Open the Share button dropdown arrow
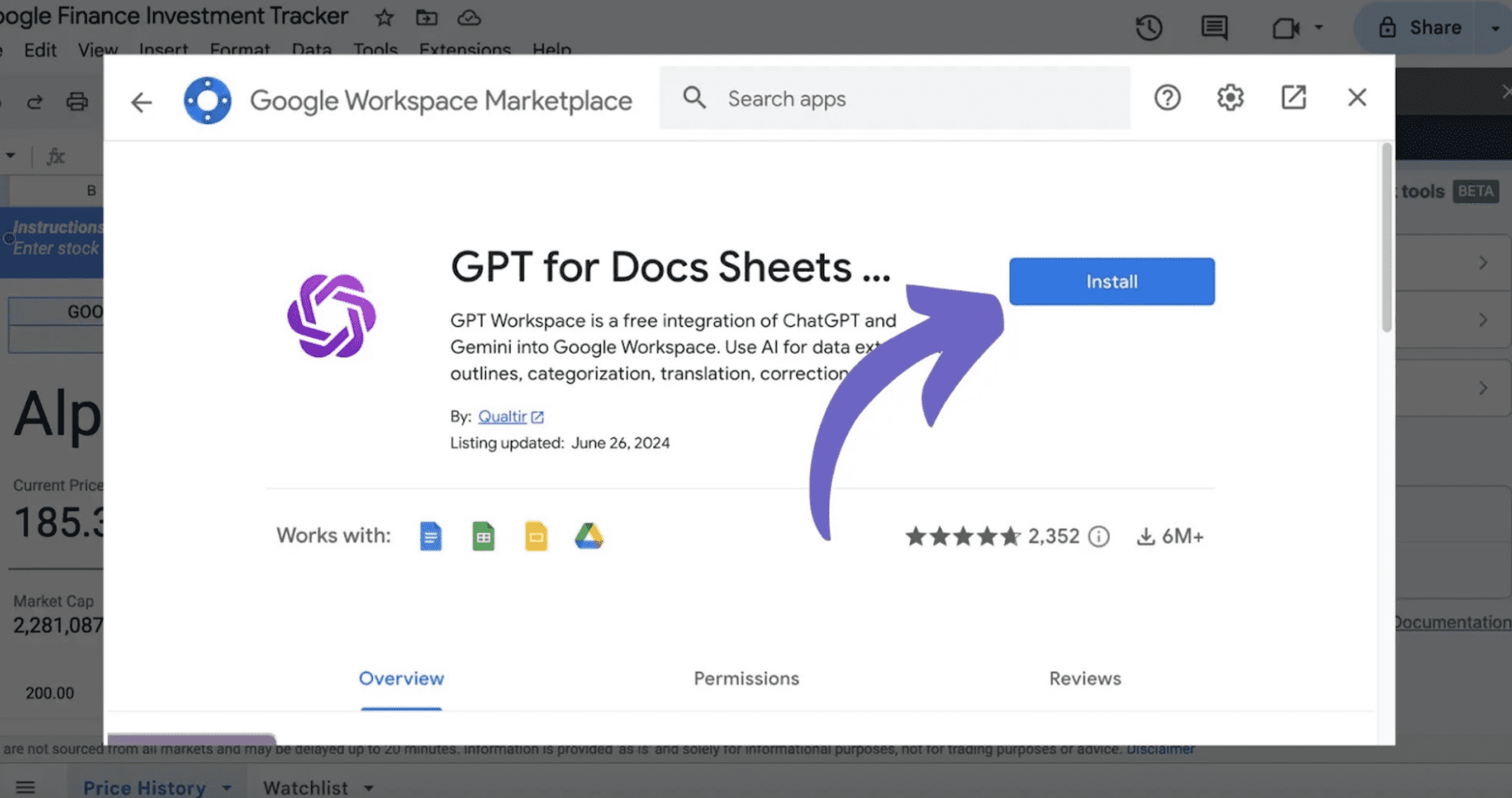 (1494, 28)
